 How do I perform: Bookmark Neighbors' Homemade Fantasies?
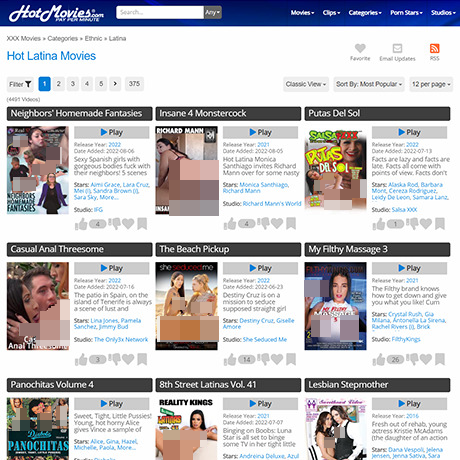tap(142, 224)
